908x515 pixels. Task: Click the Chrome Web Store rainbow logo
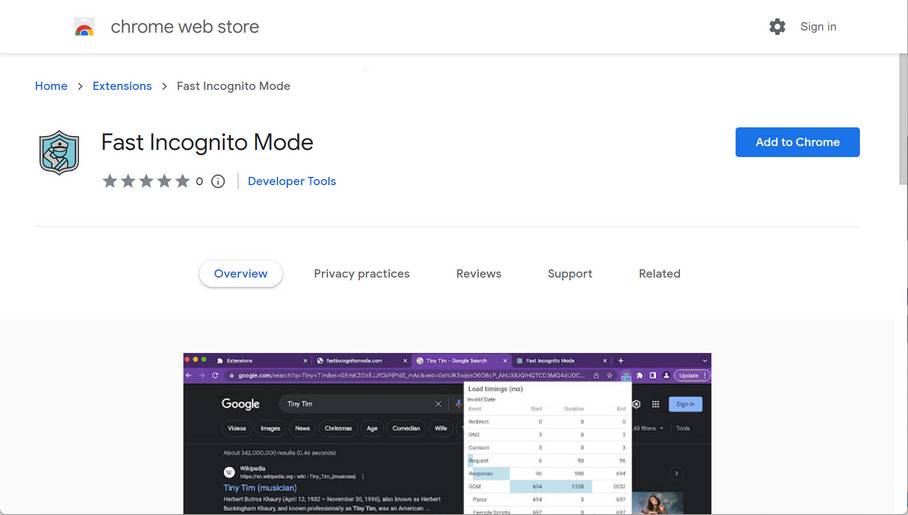84,27
